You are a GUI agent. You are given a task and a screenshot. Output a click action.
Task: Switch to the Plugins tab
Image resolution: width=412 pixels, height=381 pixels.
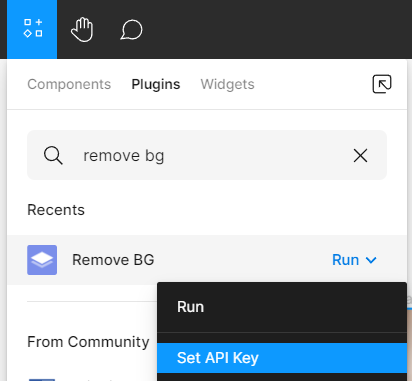click(x=156, y=84)
